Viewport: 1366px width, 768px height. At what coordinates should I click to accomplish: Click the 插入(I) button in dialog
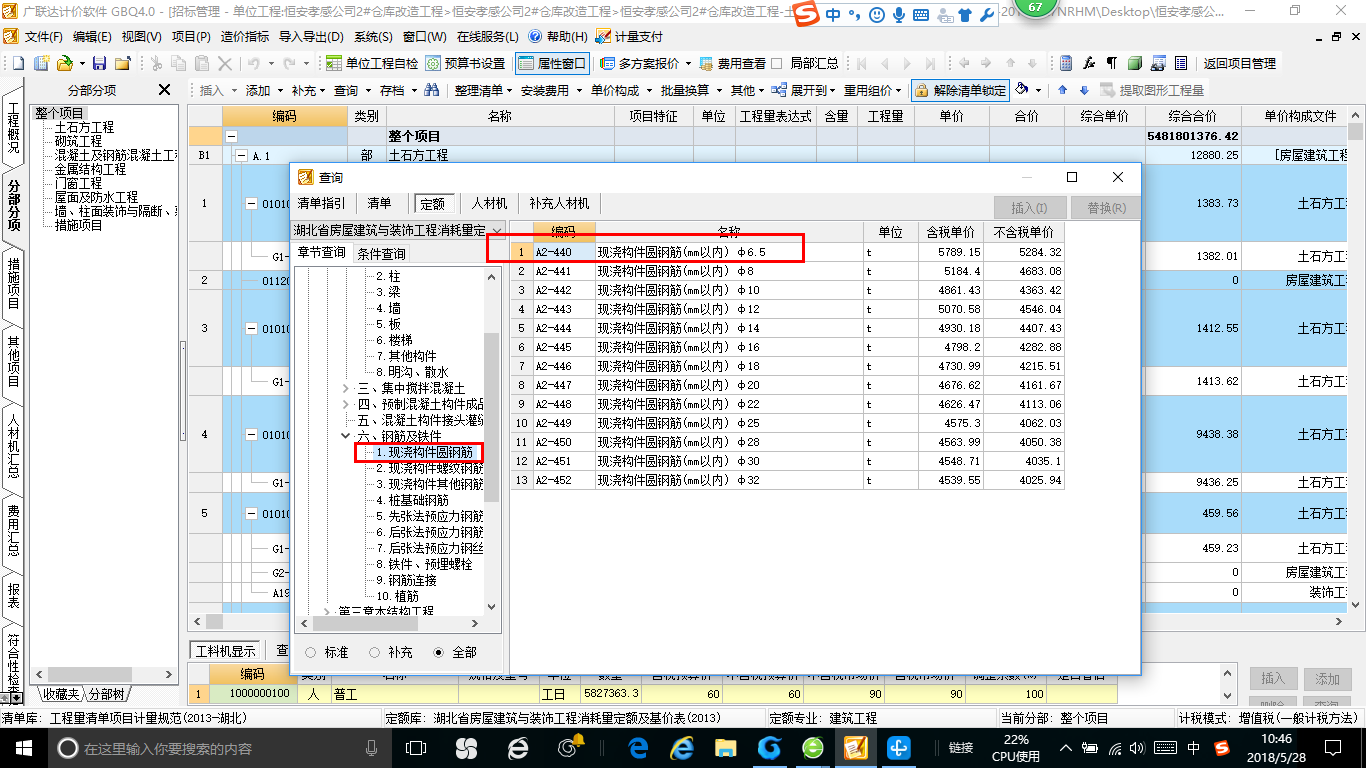(x=1029, y=207)
